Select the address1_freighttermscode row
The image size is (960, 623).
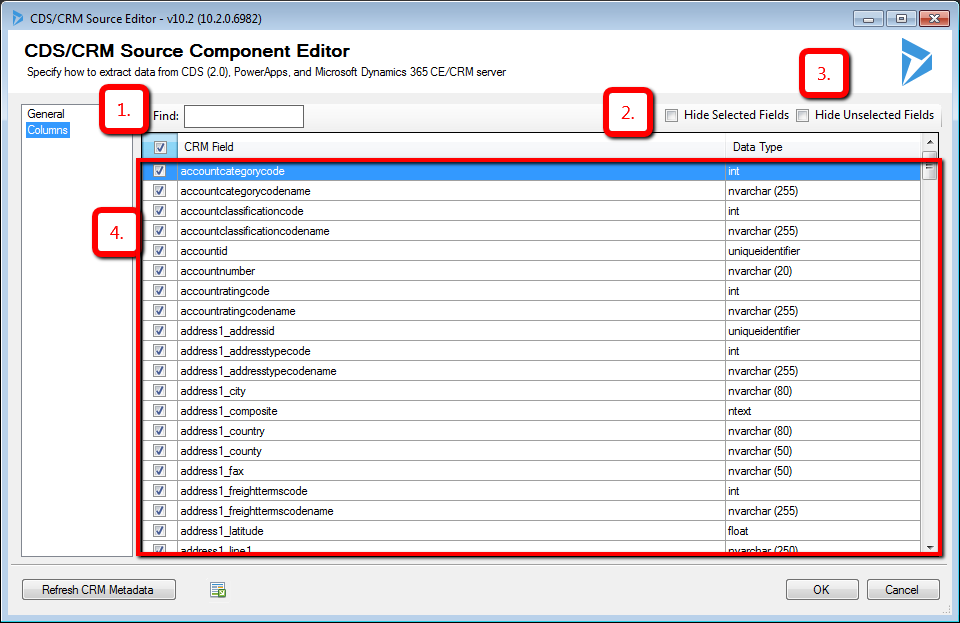coord(531,491)
